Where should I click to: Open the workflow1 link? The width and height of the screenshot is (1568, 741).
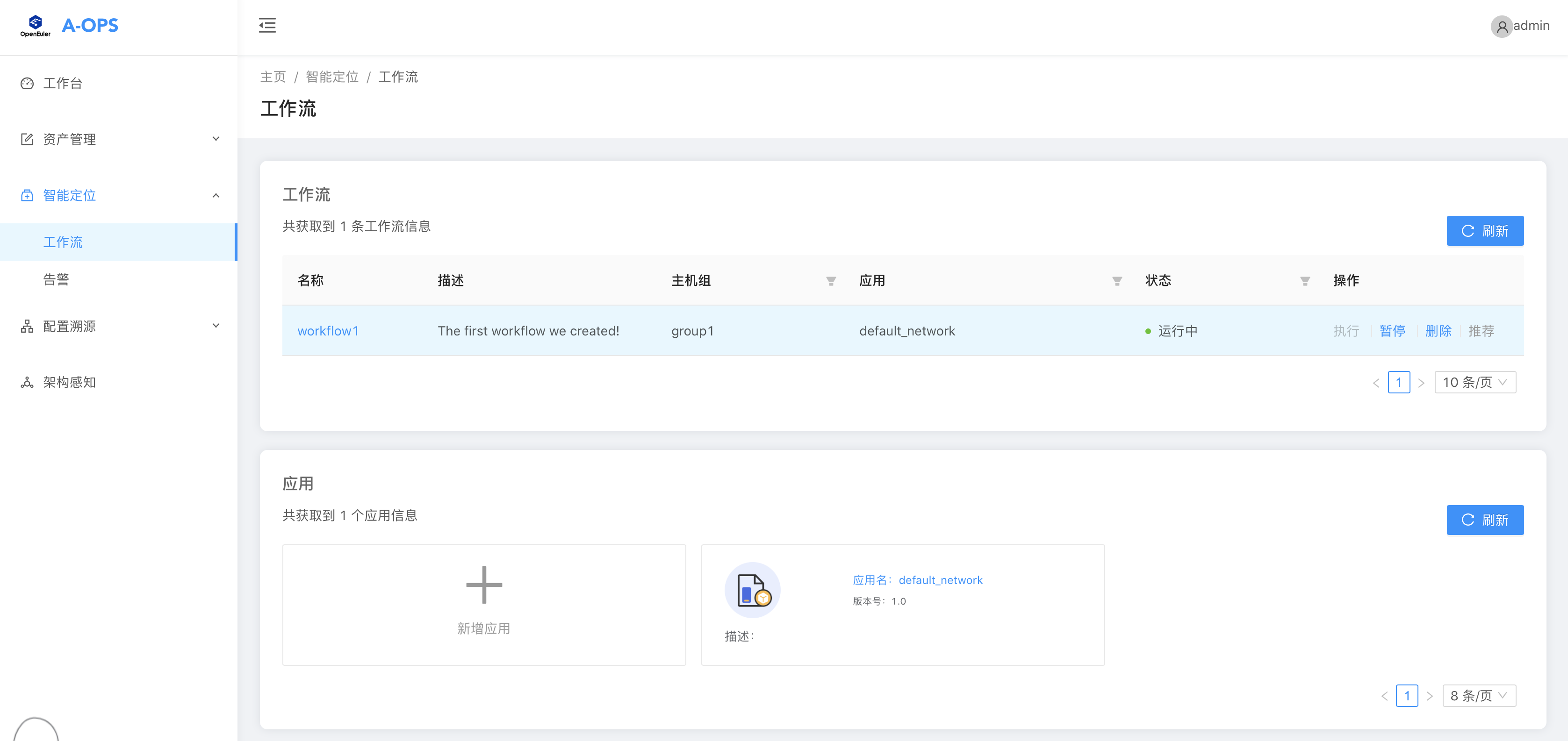[328, 331]
